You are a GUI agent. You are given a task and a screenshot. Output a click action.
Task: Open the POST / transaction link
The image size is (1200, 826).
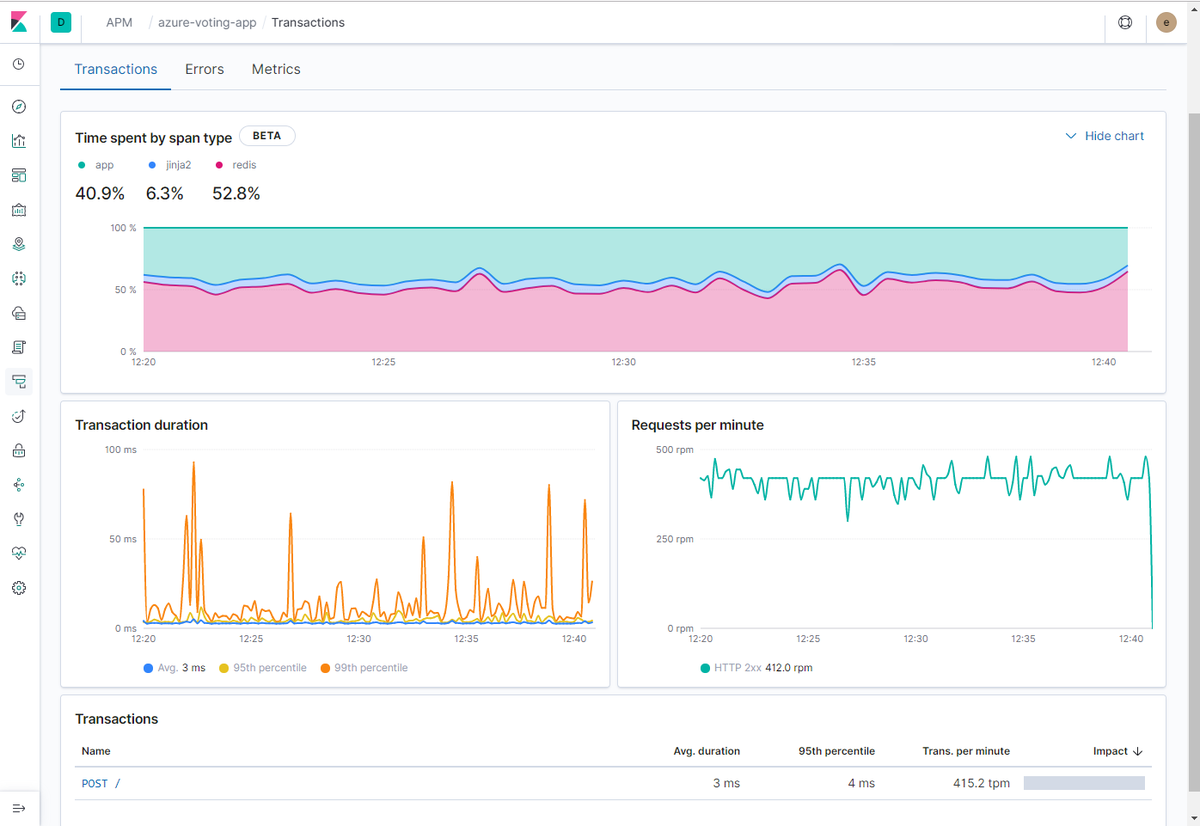[x=101, y=784]
